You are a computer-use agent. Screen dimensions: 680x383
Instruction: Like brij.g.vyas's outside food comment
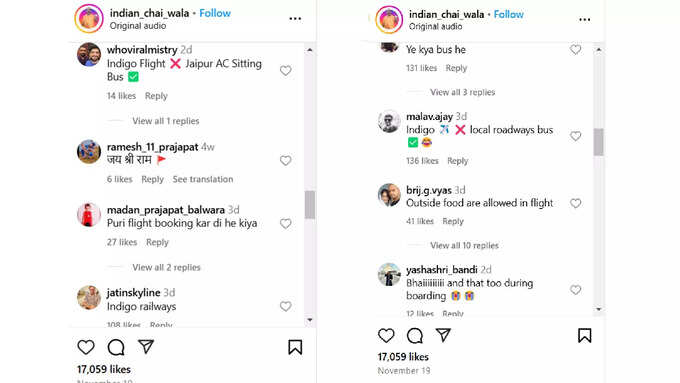(575, 203)
